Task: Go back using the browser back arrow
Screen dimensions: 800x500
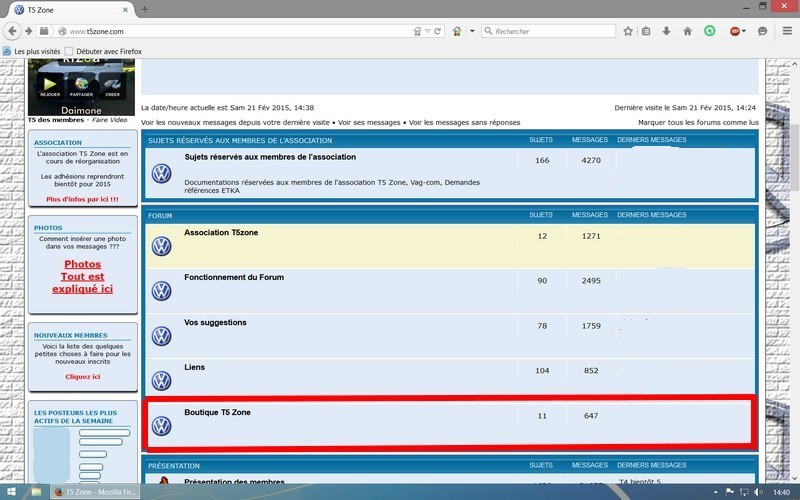Action: pyautogui.click(x=12, y=31)
